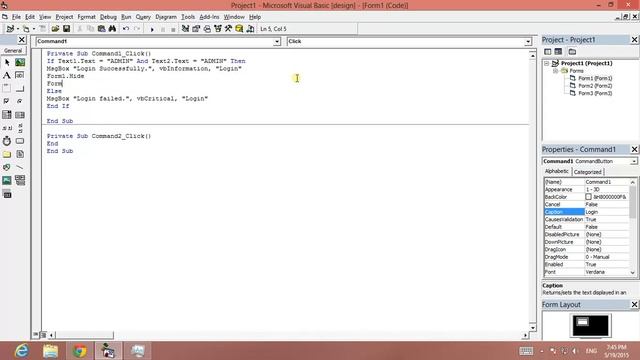This screenshot has height=360, width=640.
Task: Collapse the Project1 tree node
Action: coord(547,63)
